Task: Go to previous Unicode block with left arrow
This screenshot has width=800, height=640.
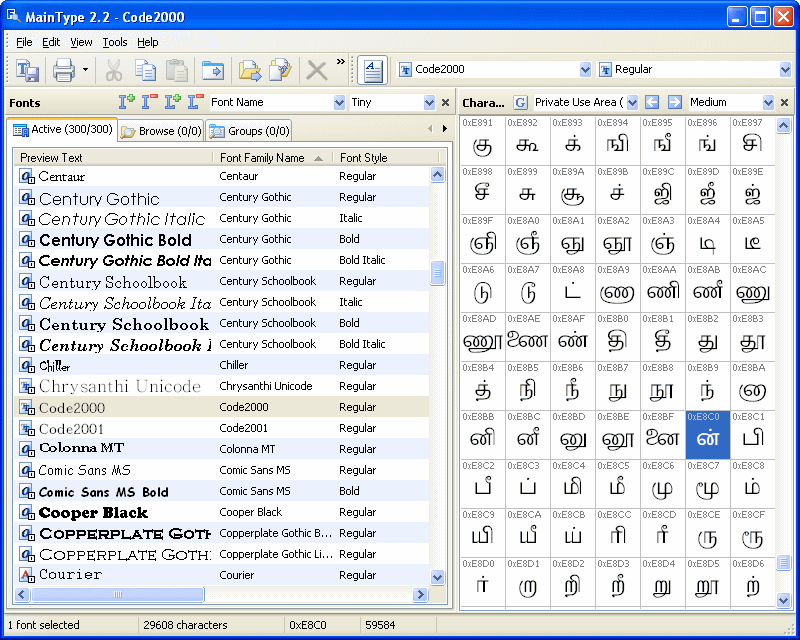Action: 652,102
